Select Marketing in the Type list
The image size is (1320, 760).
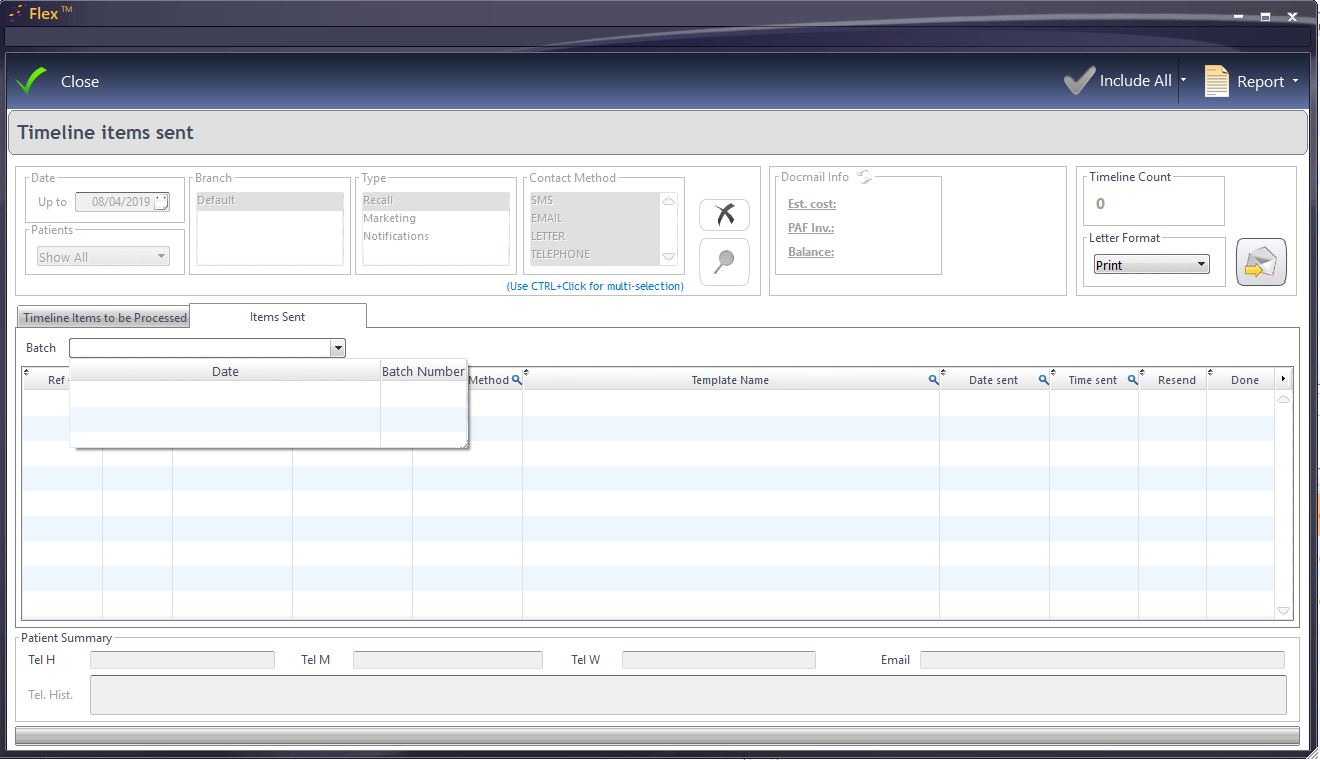436,218
